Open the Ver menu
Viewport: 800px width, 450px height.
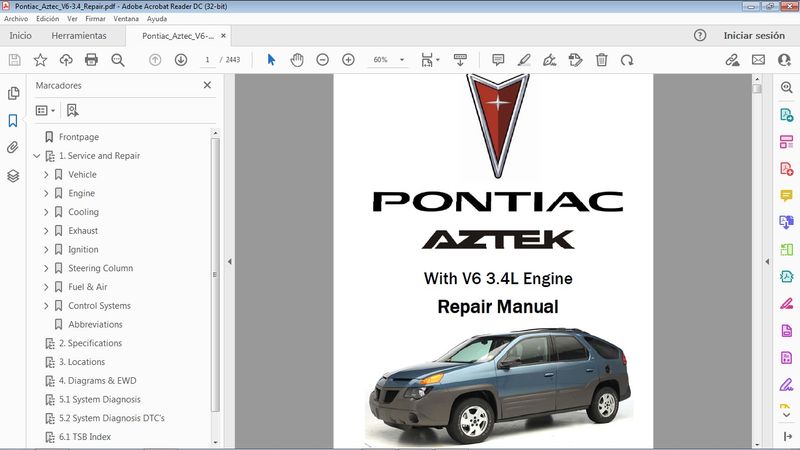pos(72,18)
